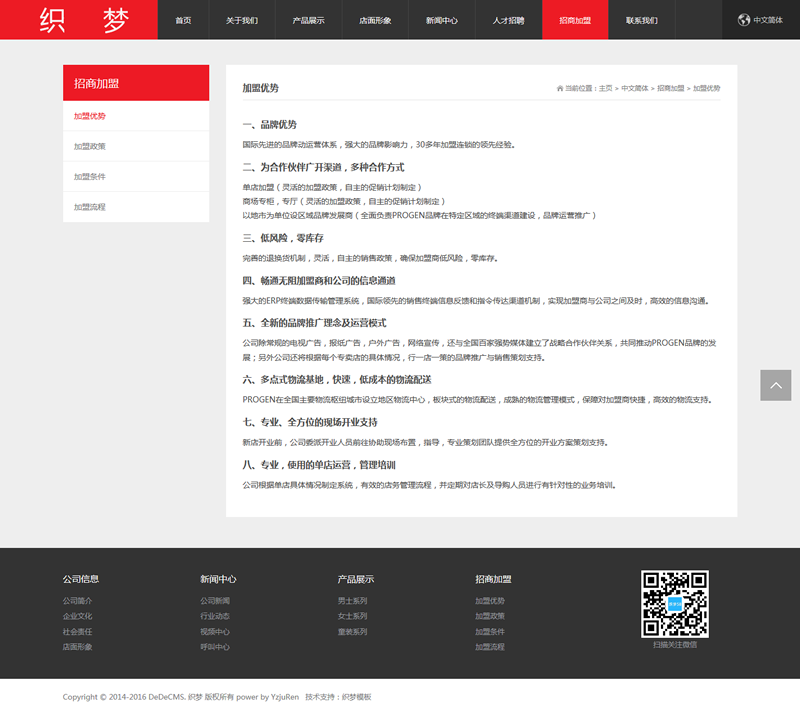The height and width of the screenshot is (715, 800).
Task: Open the 首页 navigation tab
Action: click(x=183, y=20)
